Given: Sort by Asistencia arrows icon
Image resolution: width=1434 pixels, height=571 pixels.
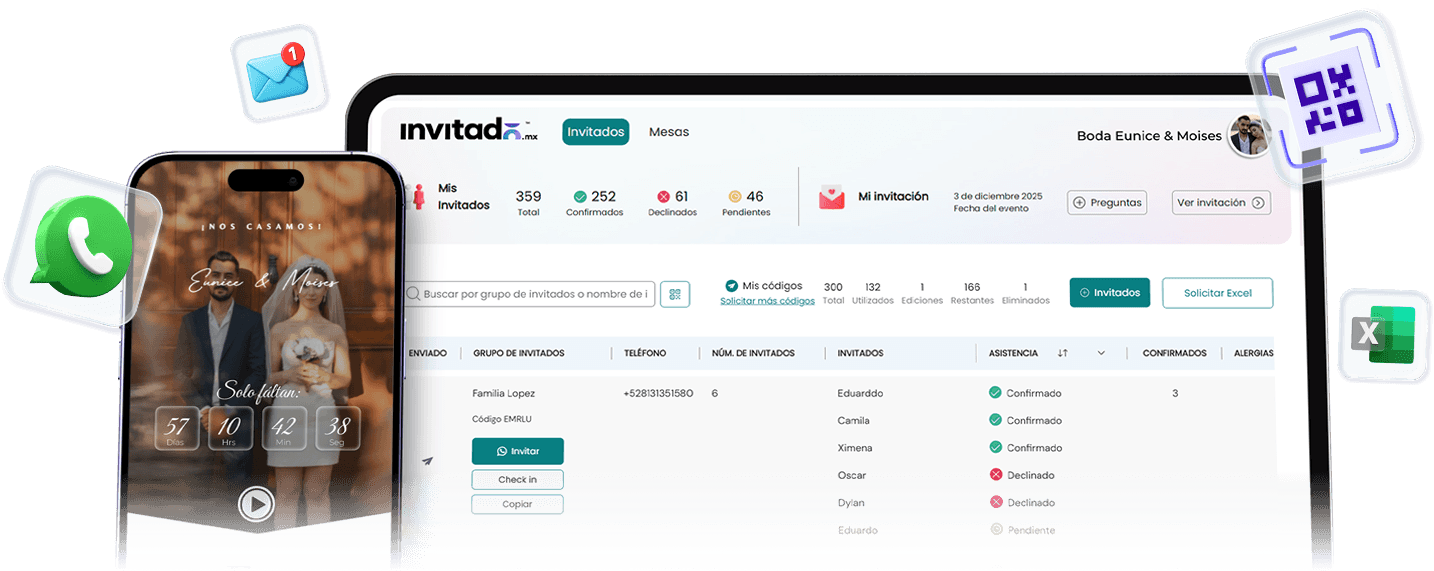Looking at the screenshot, I should pos(1062,353).
